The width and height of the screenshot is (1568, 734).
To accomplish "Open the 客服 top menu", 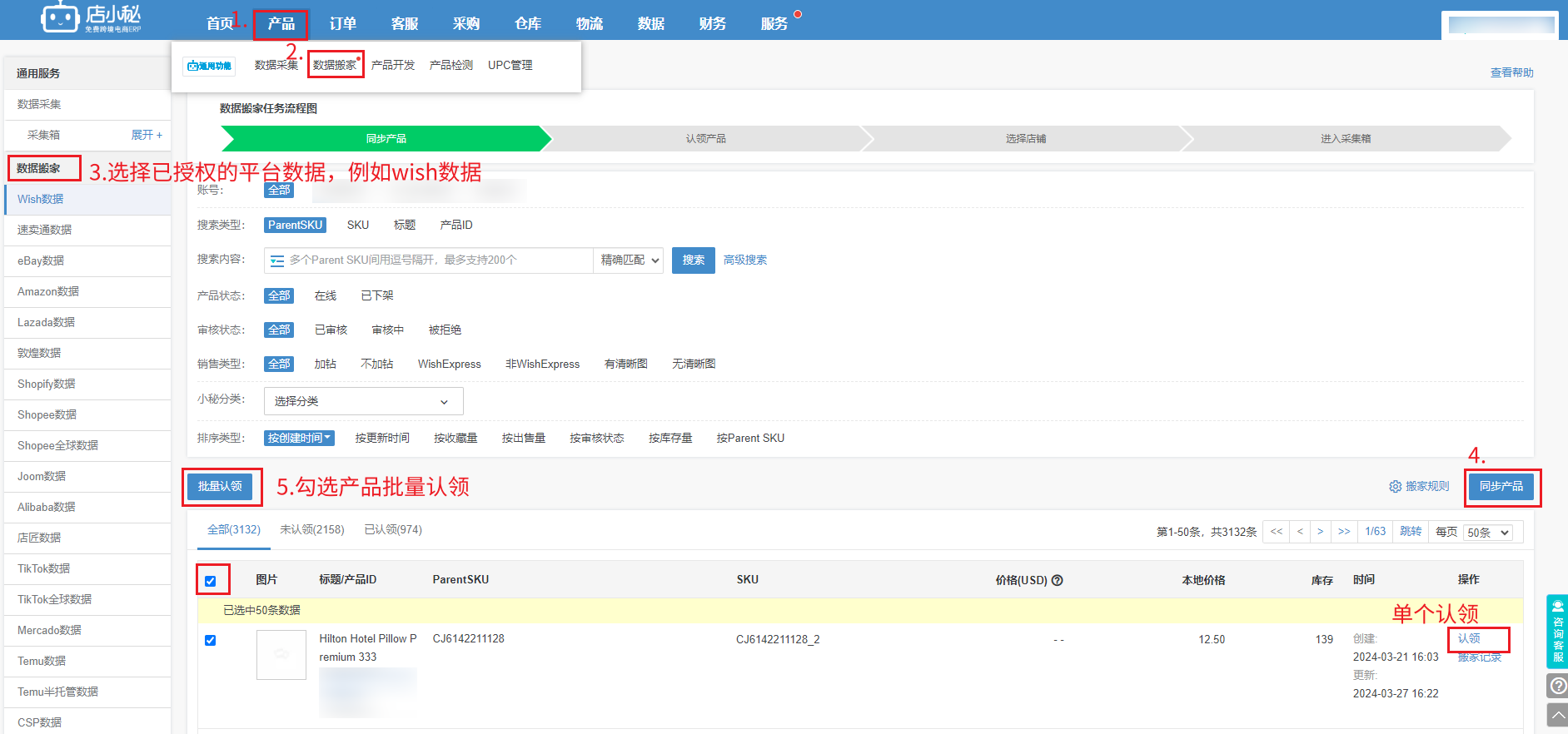I will [405, 23].
